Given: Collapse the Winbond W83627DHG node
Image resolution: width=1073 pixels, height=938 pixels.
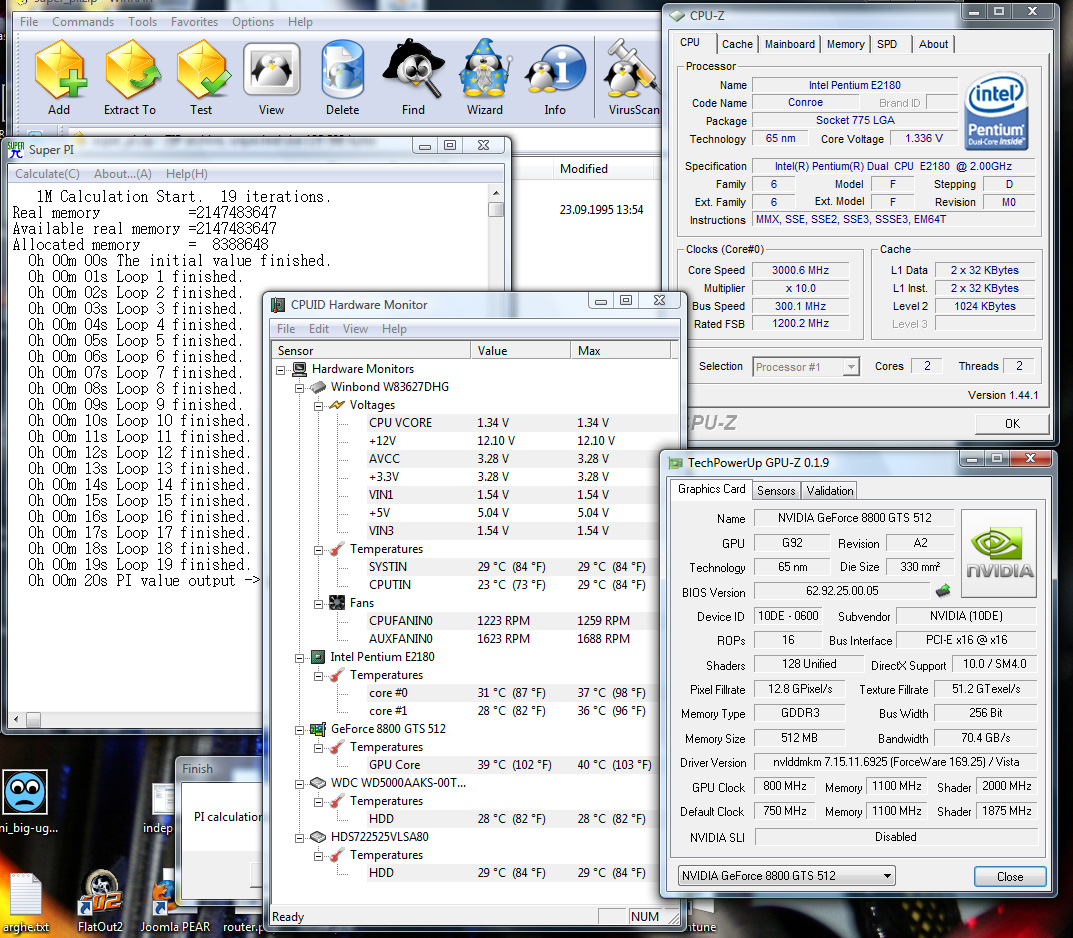Looking at the screenshot, I should [299, 388].
